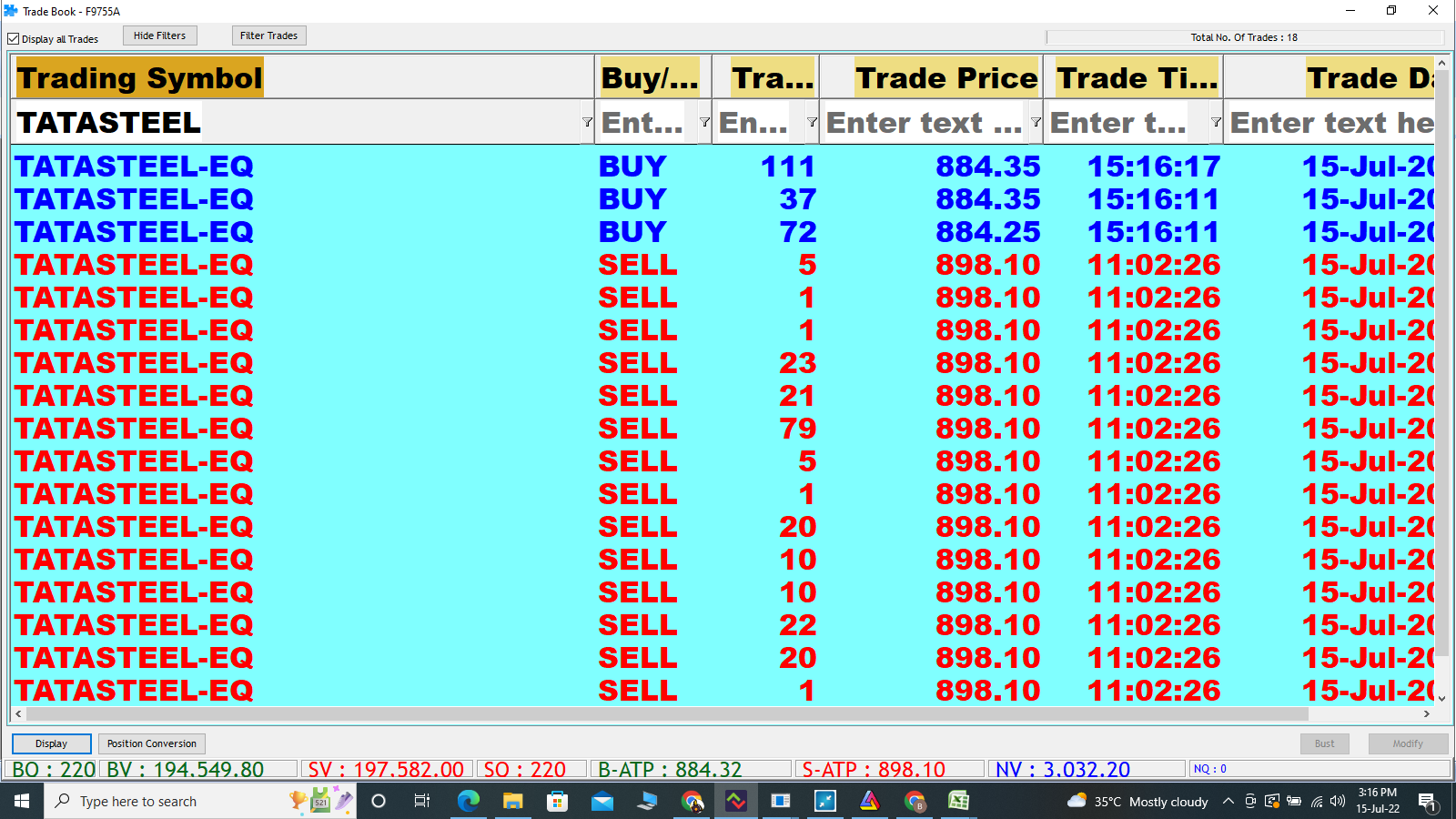This screenshot has height=819, width=1456.
Task: Open the Windows Start menu
Action: click(22, 801)
